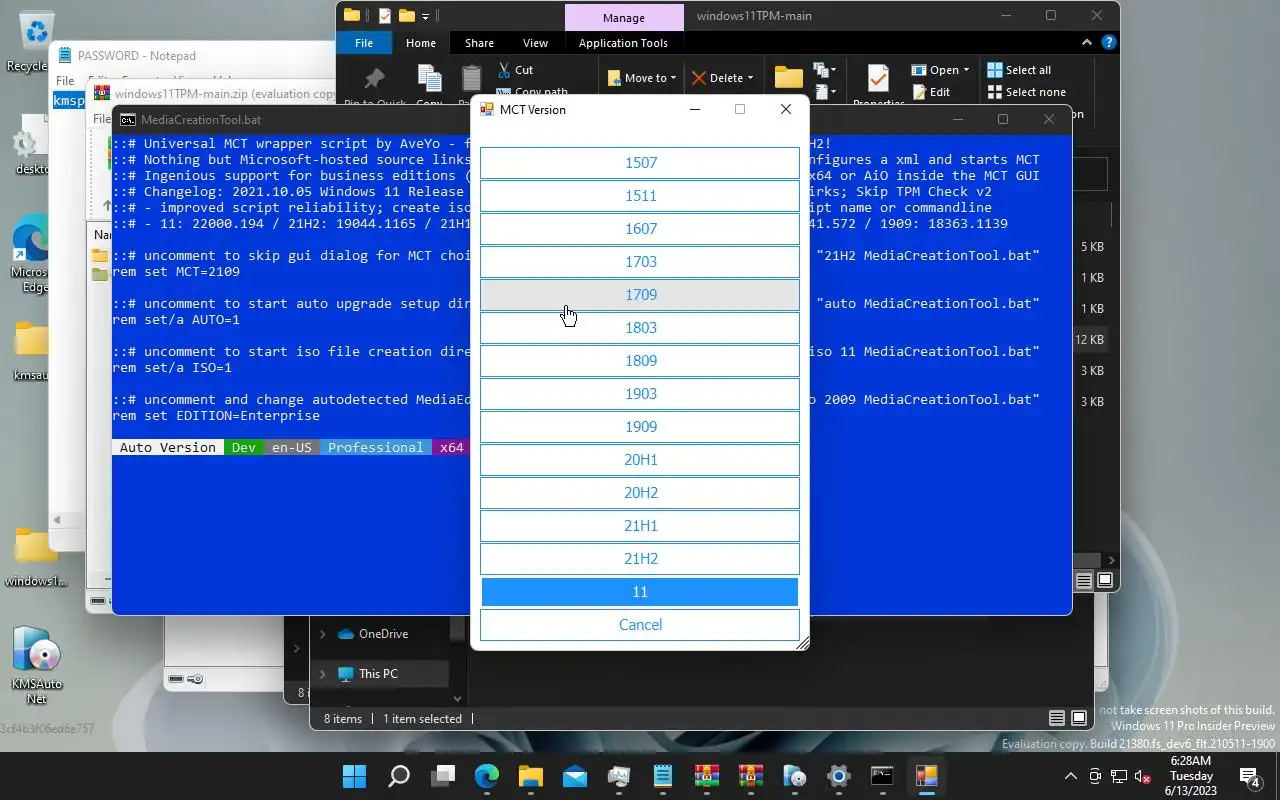1280x800 pixels.
Task: Choose MCT version 1903
Action: click(x=640, y=394)
